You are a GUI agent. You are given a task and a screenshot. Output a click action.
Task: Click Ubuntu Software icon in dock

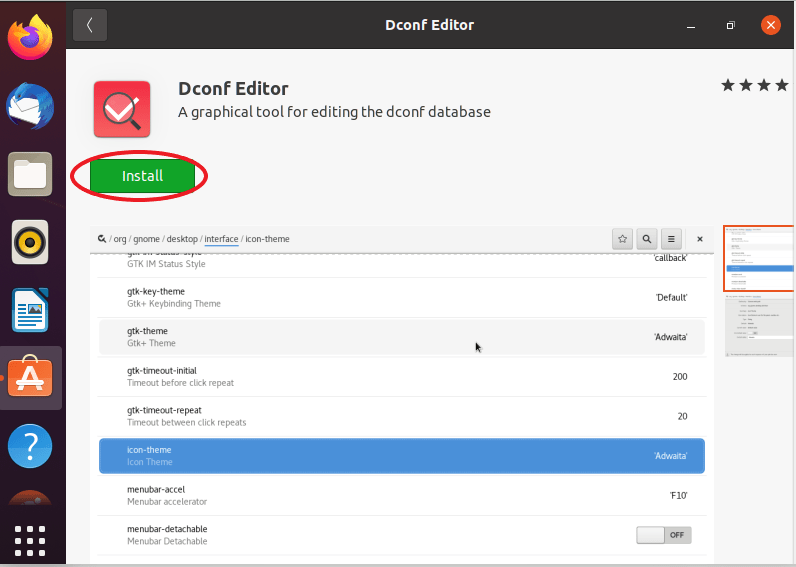tap(30, 378)
